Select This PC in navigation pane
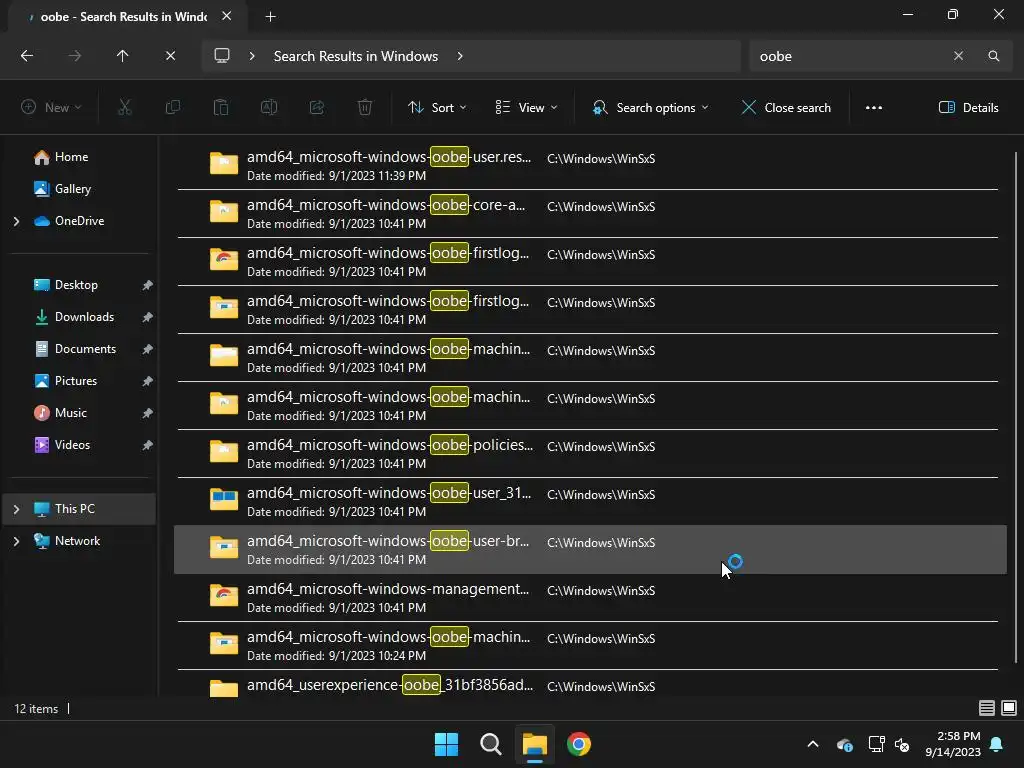This screenshot has height=768, width=1024. click(x=80, y=509)
